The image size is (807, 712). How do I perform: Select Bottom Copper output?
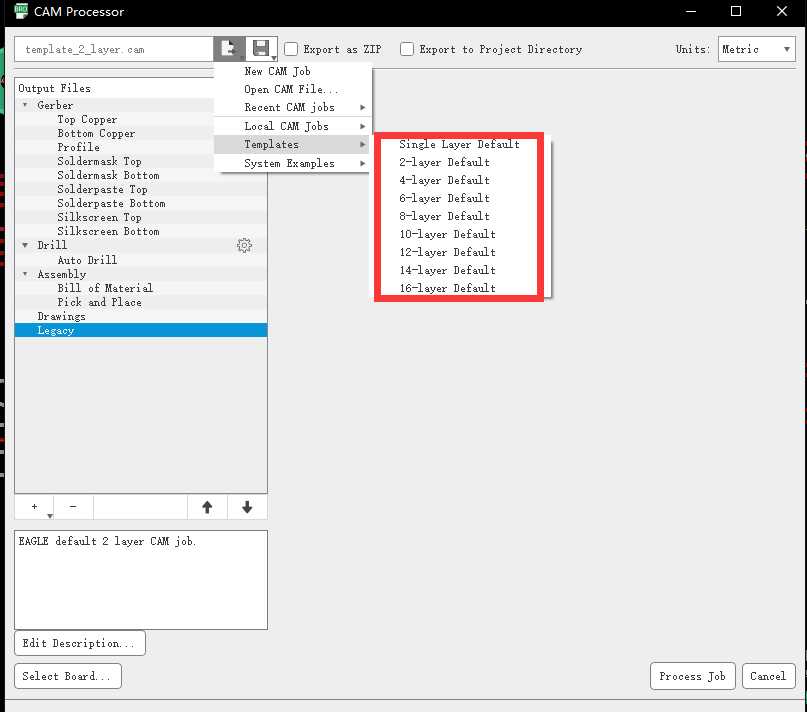(x=96, y=133)
